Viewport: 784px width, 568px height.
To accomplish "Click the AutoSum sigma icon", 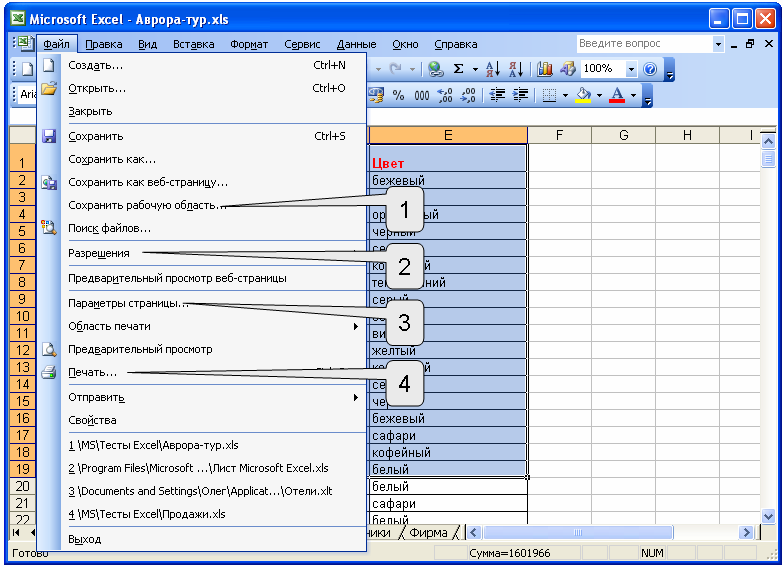I will [458, 69].
